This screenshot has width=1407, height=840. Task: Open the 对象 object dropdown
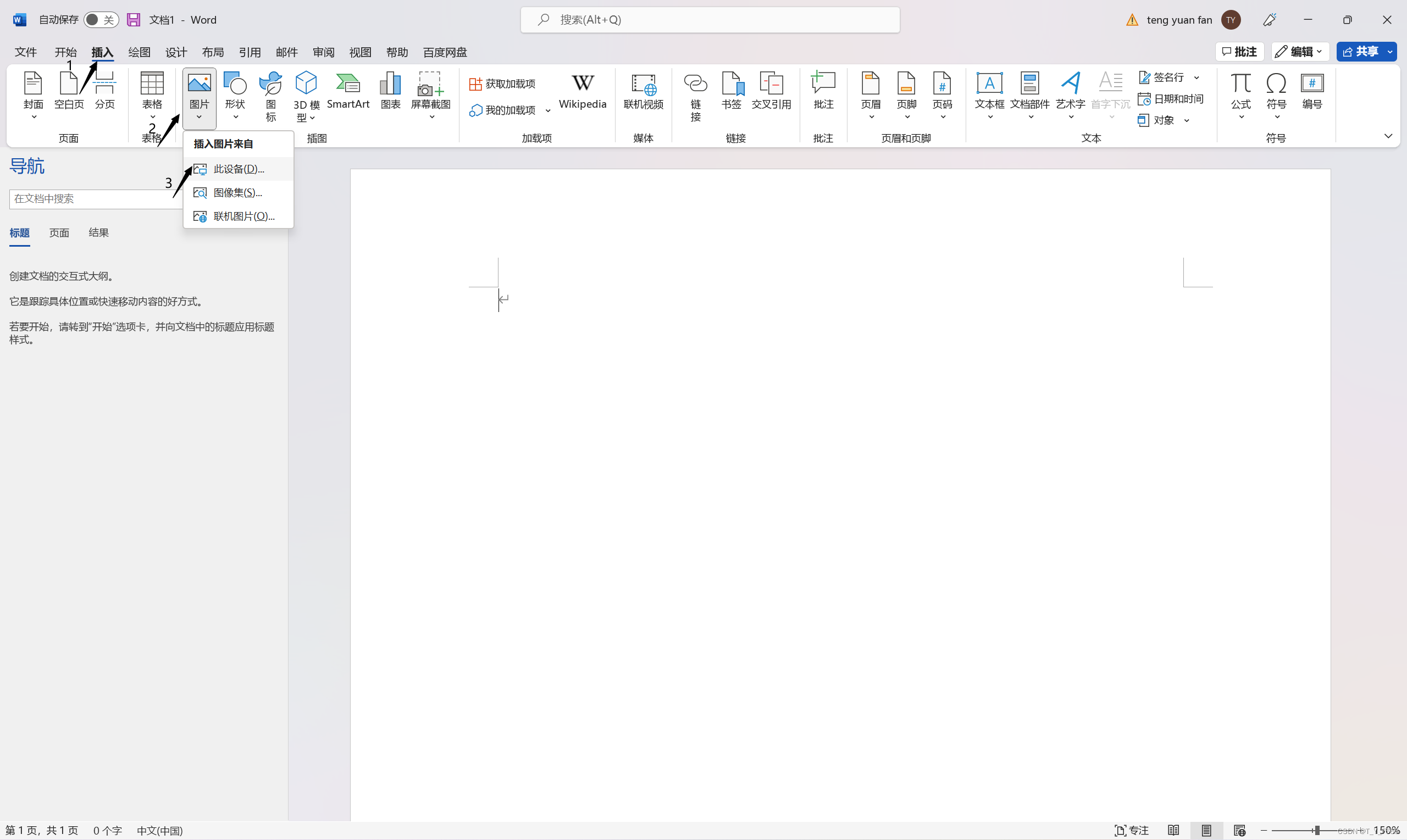(1186, 120)
